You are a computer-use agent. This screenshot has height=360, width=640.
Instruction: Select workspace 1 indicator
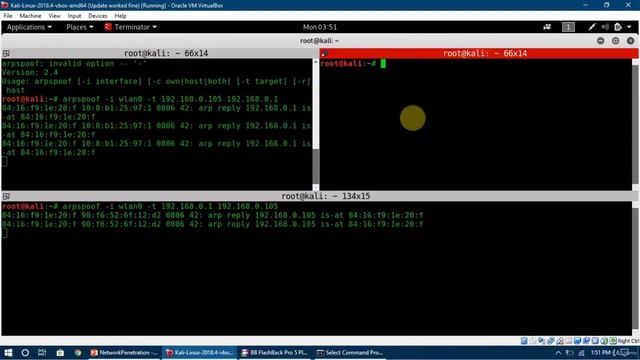pyautogui.click(x=568, y=27)
